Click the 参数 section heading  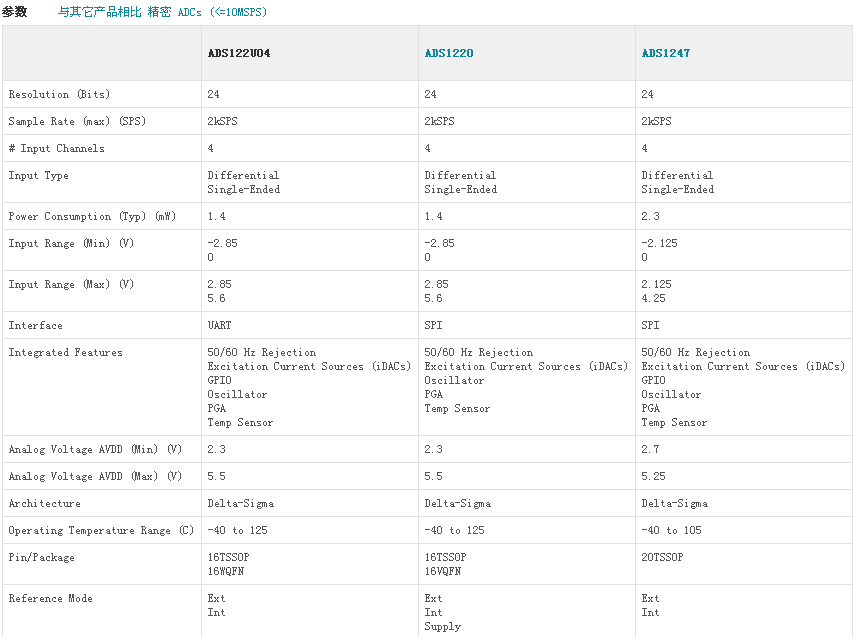pos(14,12)
